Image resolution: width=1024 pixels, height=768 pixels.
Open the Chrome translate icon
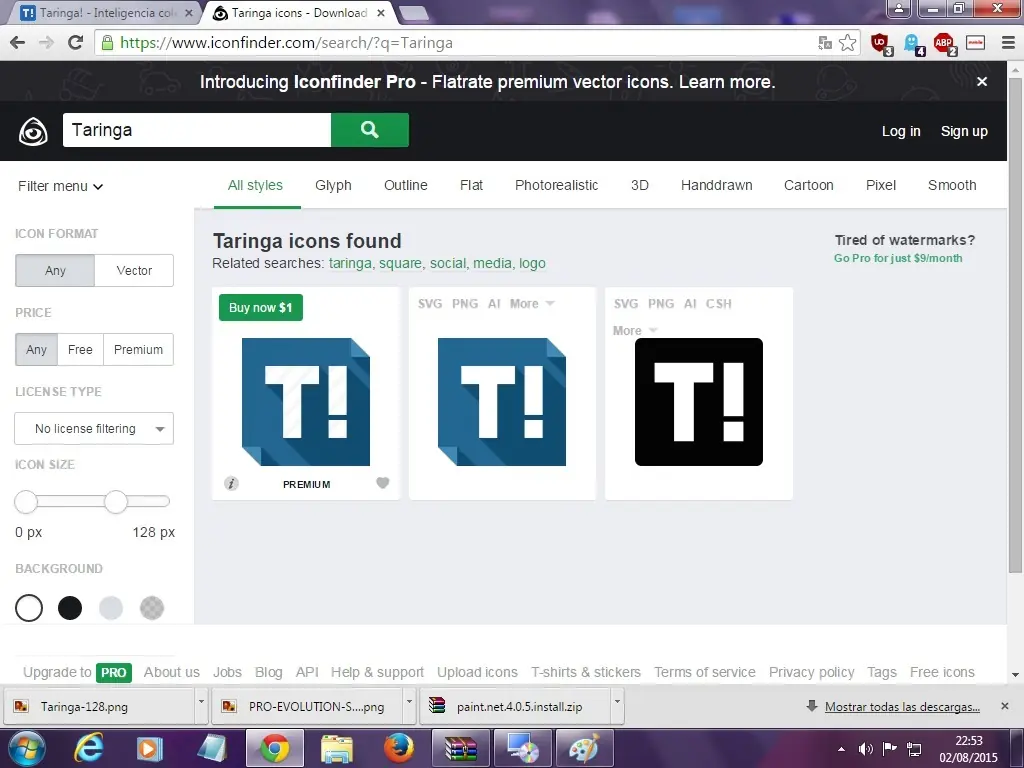click(825, 43)
